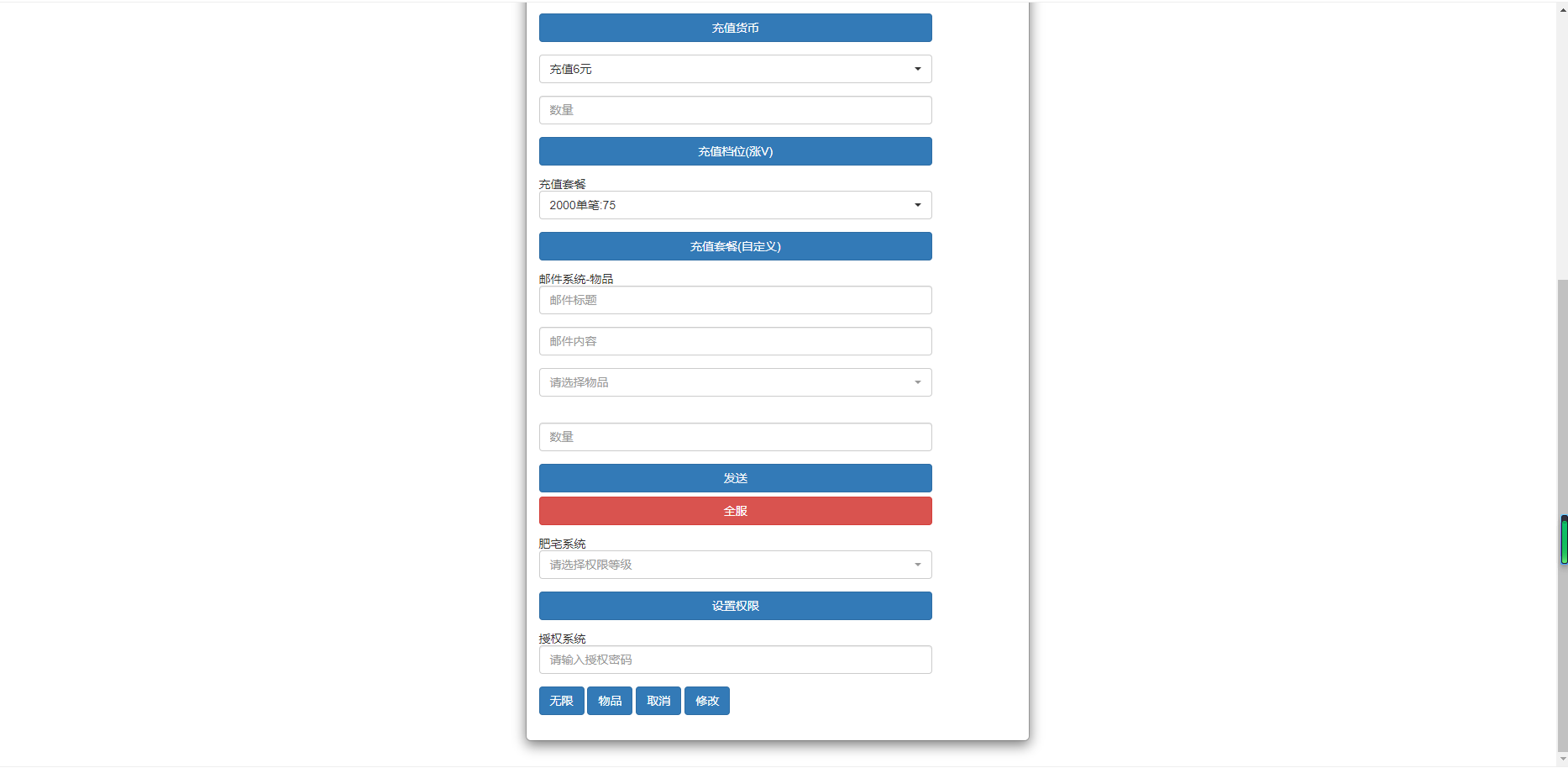1568x768 pixels.
Task: Focus the 邮件标题 input field
Action: tap(735, 300)
